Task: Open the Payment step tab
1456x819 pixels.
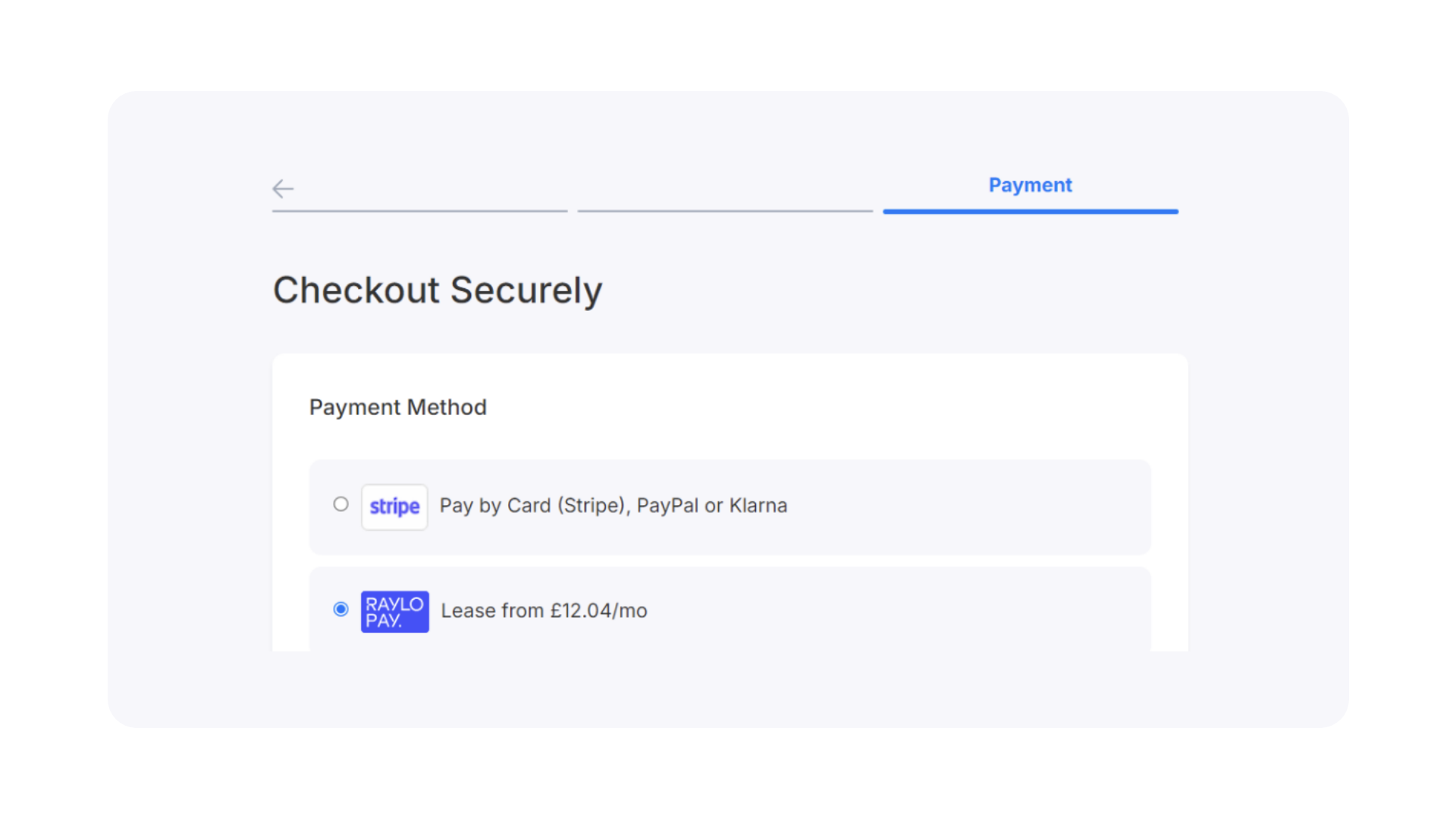Action: (x=1030, y=185)
